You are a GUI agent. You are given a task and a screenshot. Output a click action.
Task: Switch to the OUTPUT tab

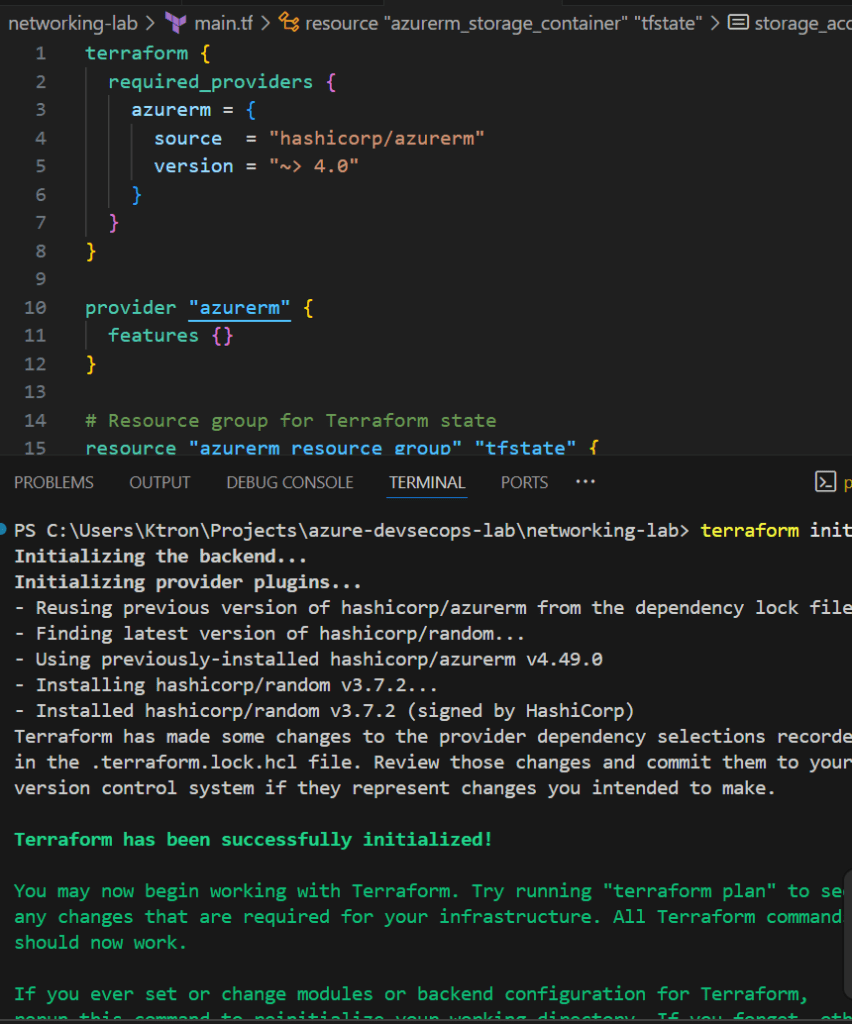pos(159,482)
